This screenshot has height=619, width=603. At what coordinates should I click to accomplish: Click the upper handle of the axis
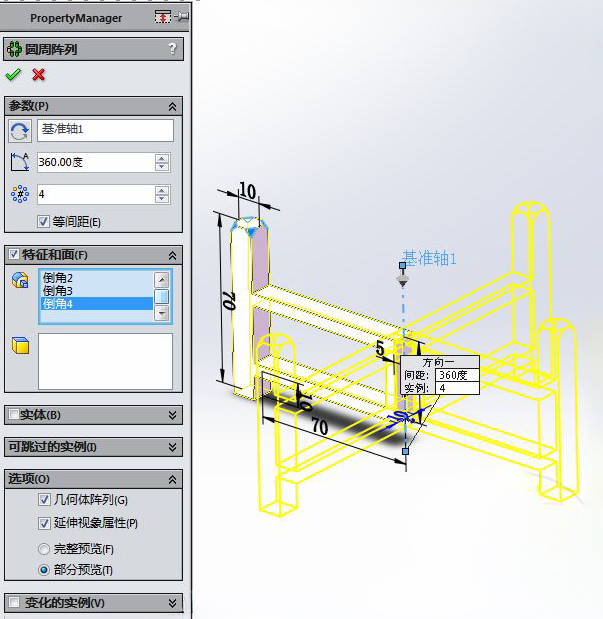point(402,266)
